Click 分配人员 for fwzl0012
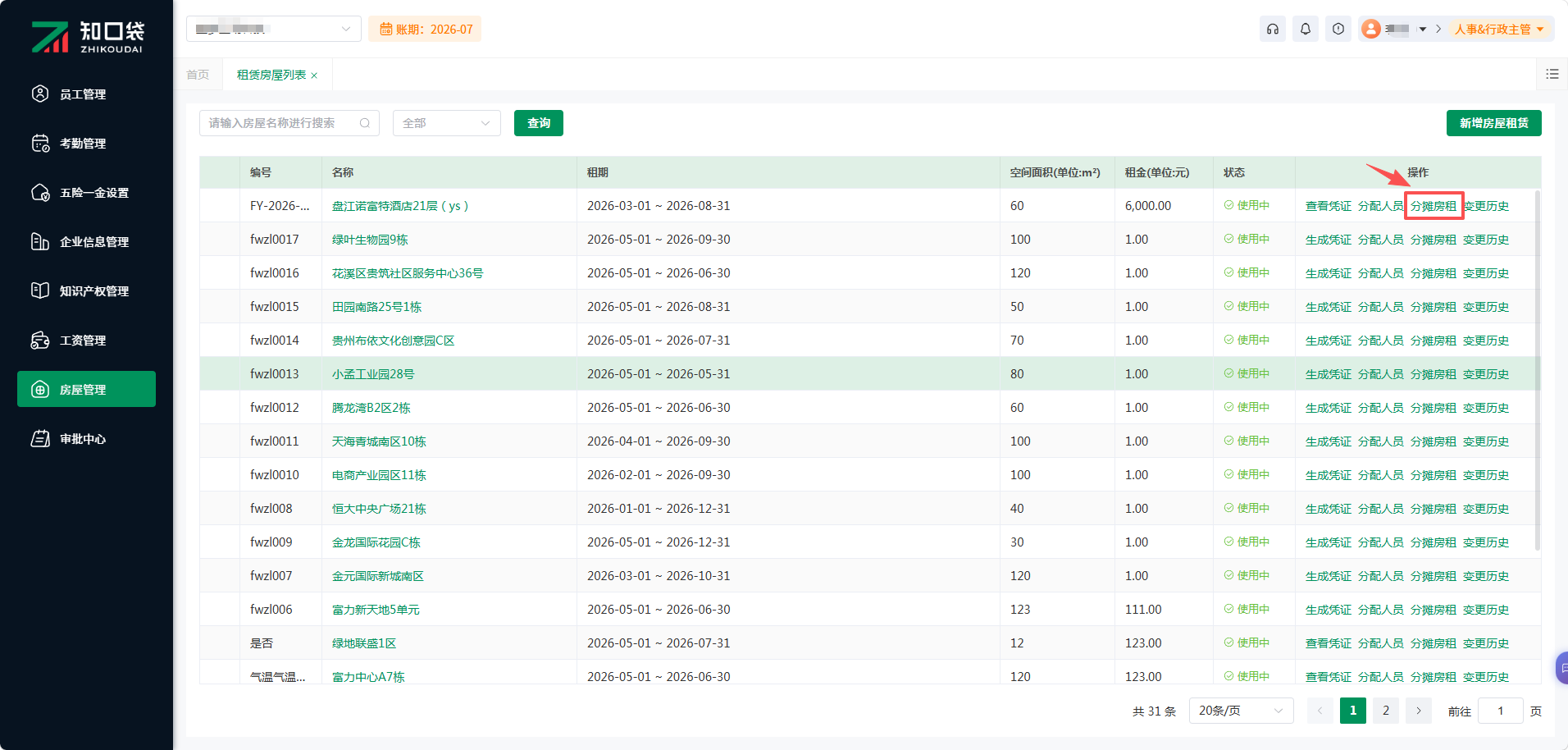This screenshot has width=1568, height=750. click(x=1381, y=408)
